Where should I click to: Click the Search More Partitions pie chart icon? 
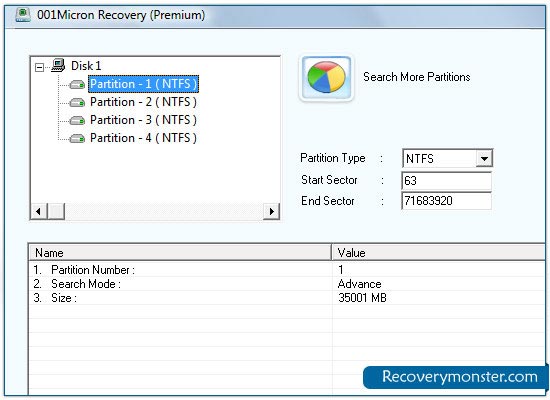coord(326,78)
